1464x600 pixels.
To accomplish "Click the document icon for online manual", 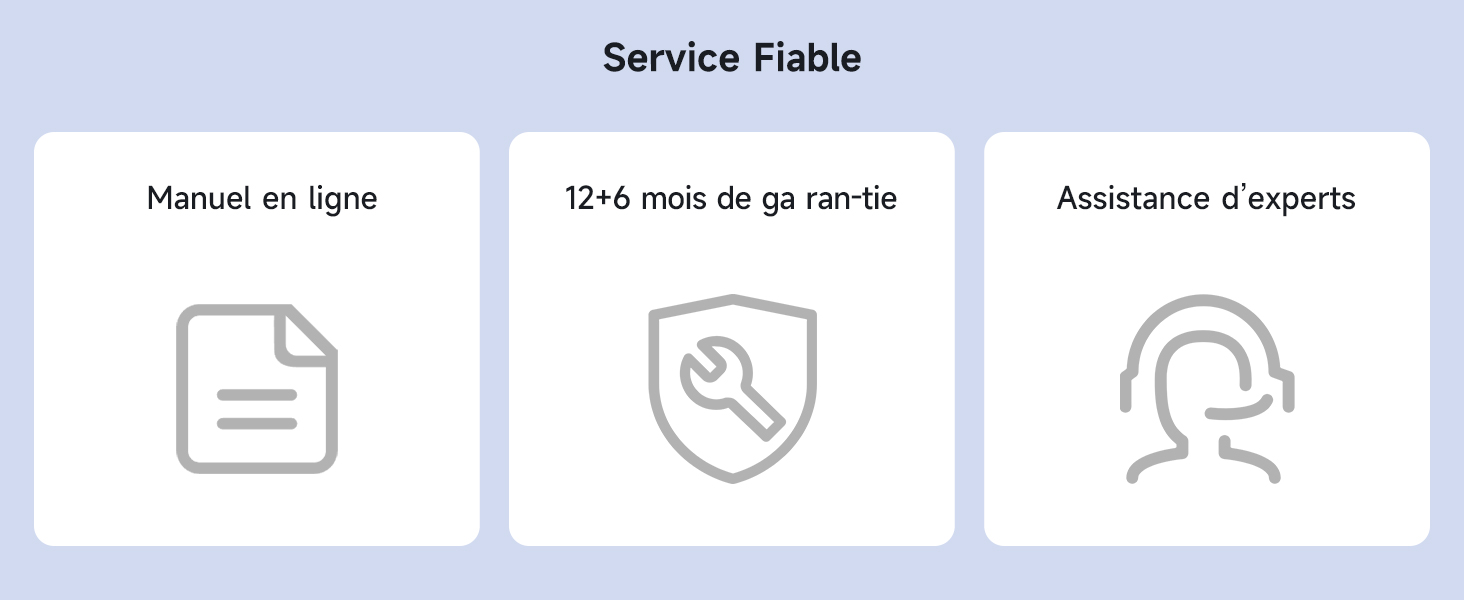I will (x=257, y=389).
